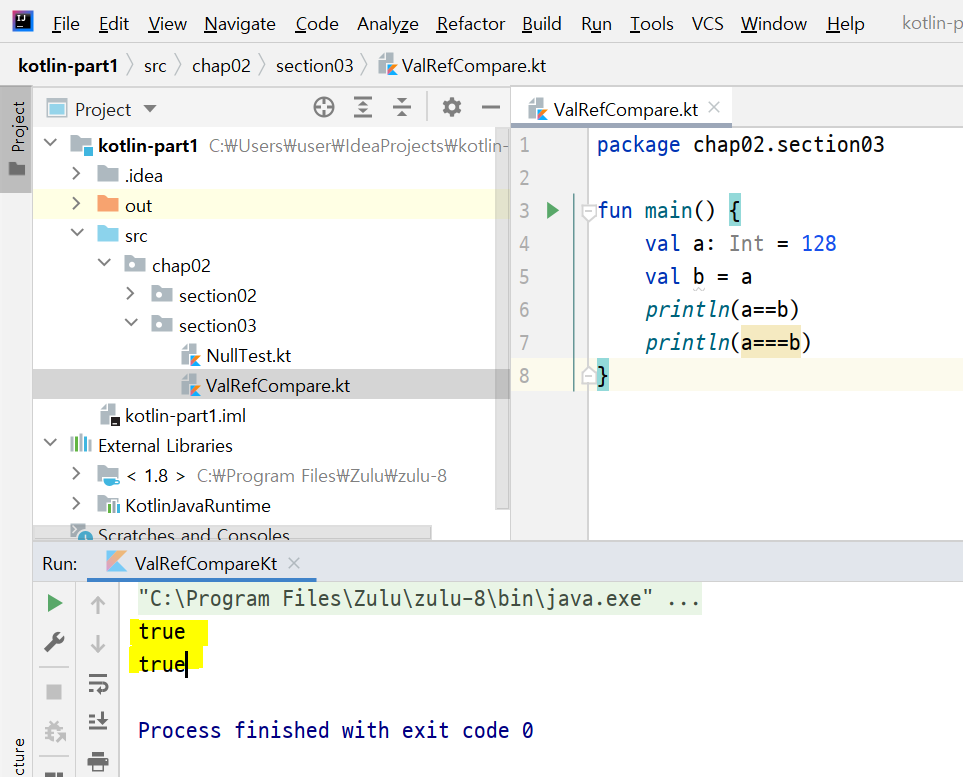Open the View menu
Image resolution: width=963 pixels, height=777 pixels.
[167, 24]
